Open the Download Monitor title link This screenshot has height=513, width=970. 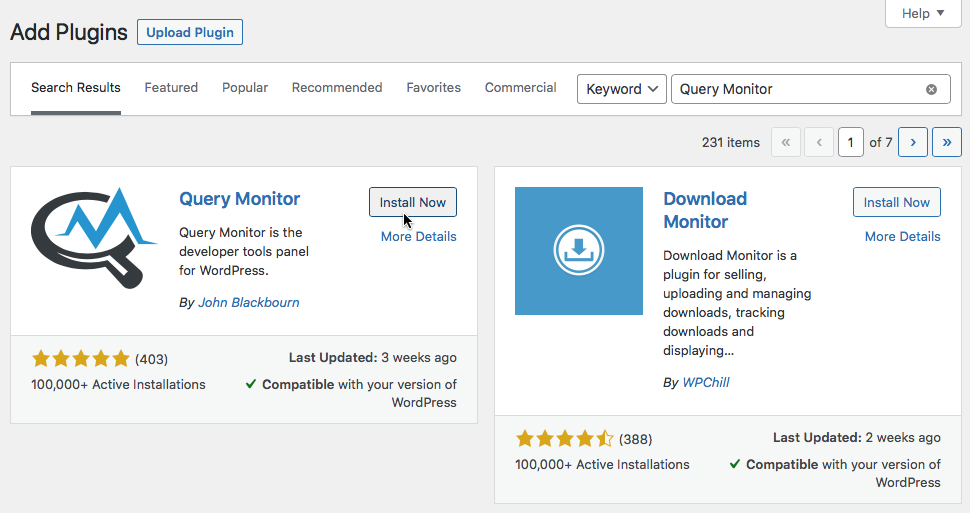(705, 210)
